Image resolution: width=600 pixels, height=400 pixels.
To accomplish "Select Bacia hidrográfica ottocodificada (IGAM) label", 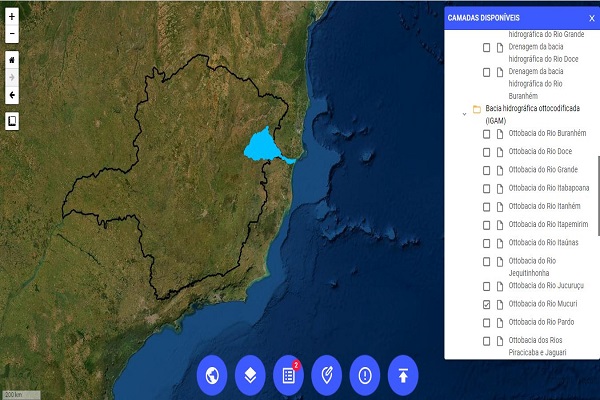I will [x=532, y=114].
